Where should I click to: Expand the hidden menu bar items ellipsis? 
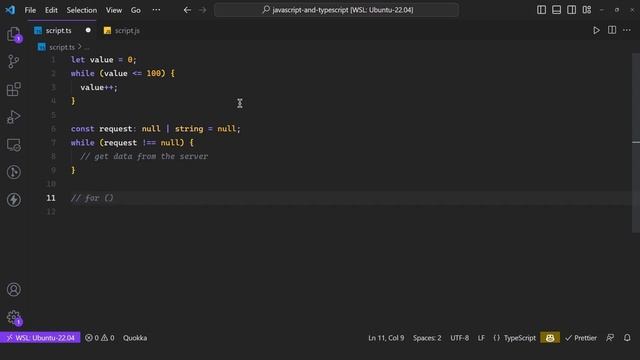[x=156, y=10]
